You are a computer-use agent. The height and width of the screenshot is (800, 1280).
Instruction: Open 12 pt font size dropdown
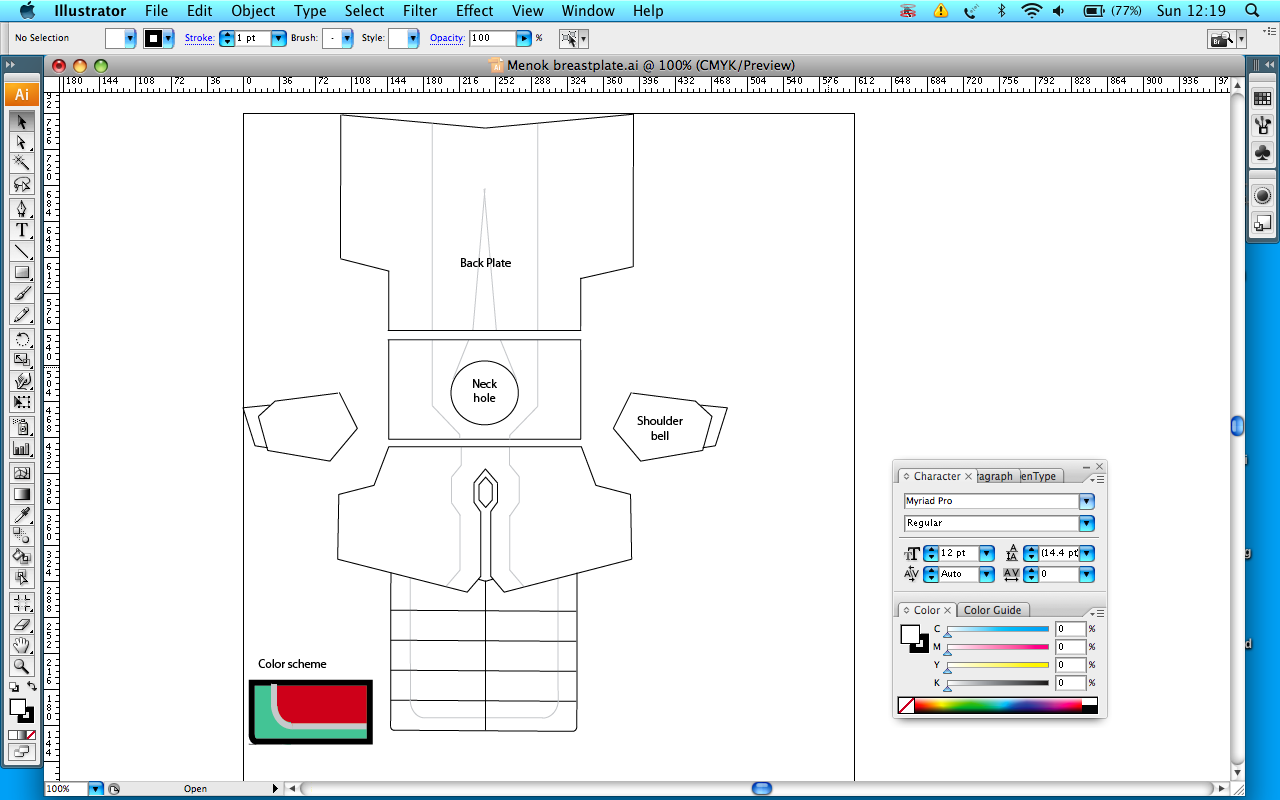tap(987, 553)
